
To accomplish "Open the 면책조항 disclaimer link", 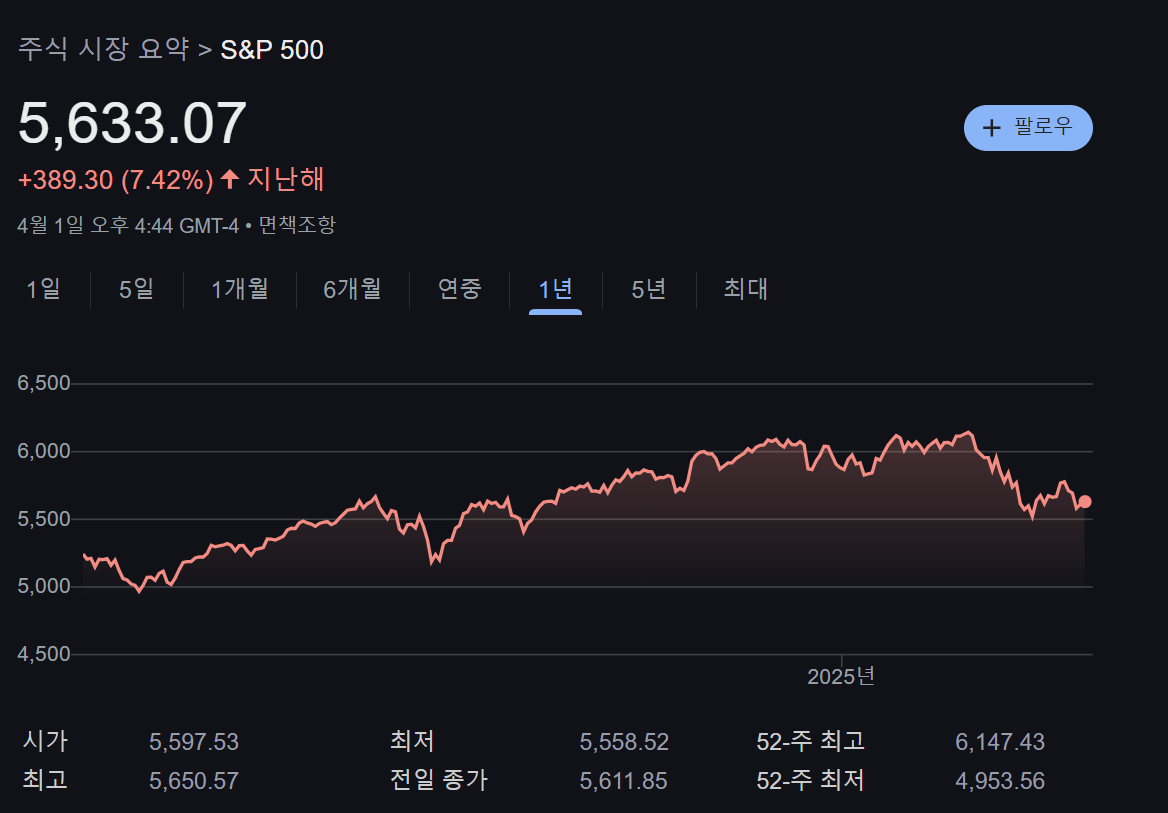I will tap(297, 225).
